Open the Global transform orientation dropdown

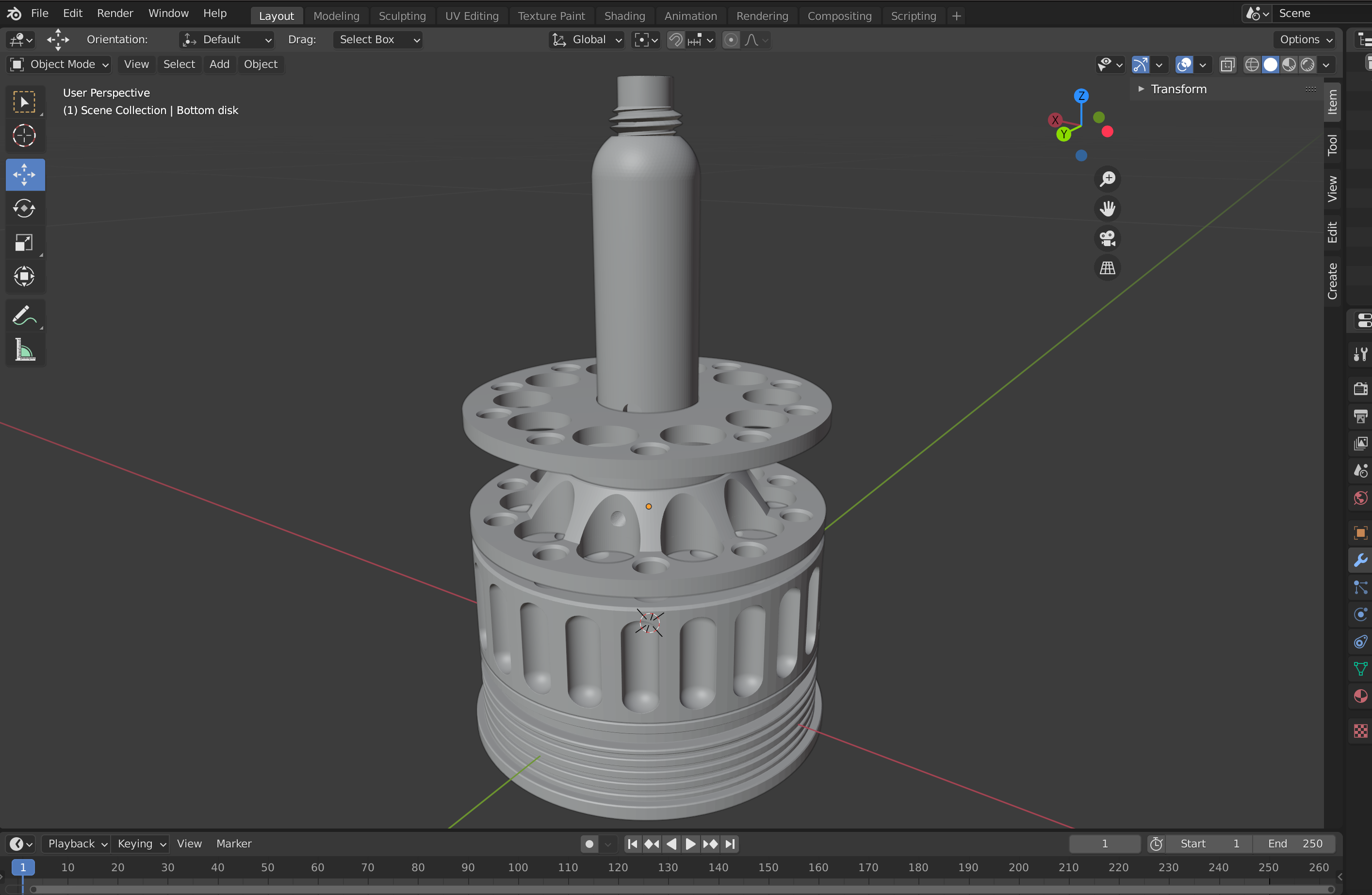pos(586,40)
